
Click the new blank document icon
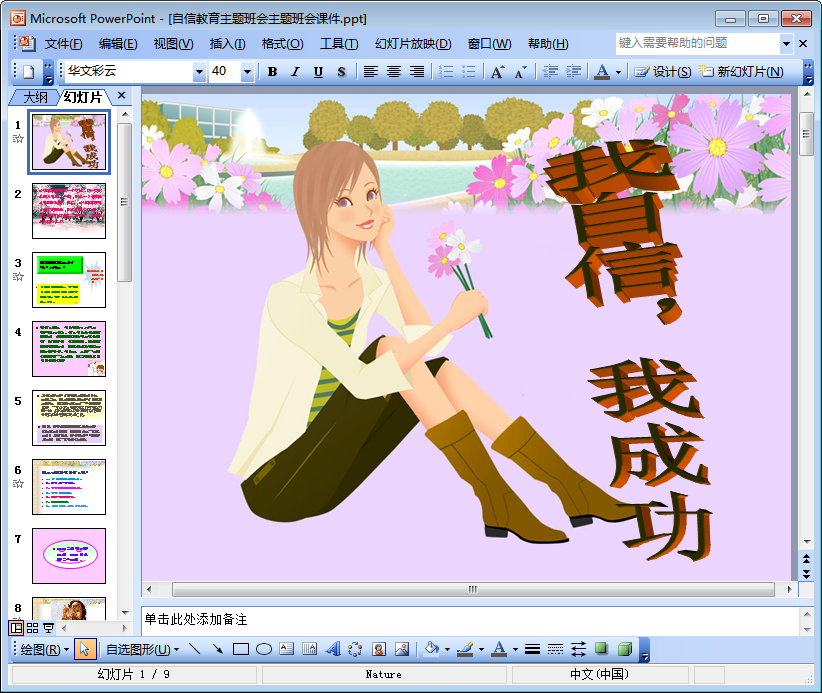(28, 72)
